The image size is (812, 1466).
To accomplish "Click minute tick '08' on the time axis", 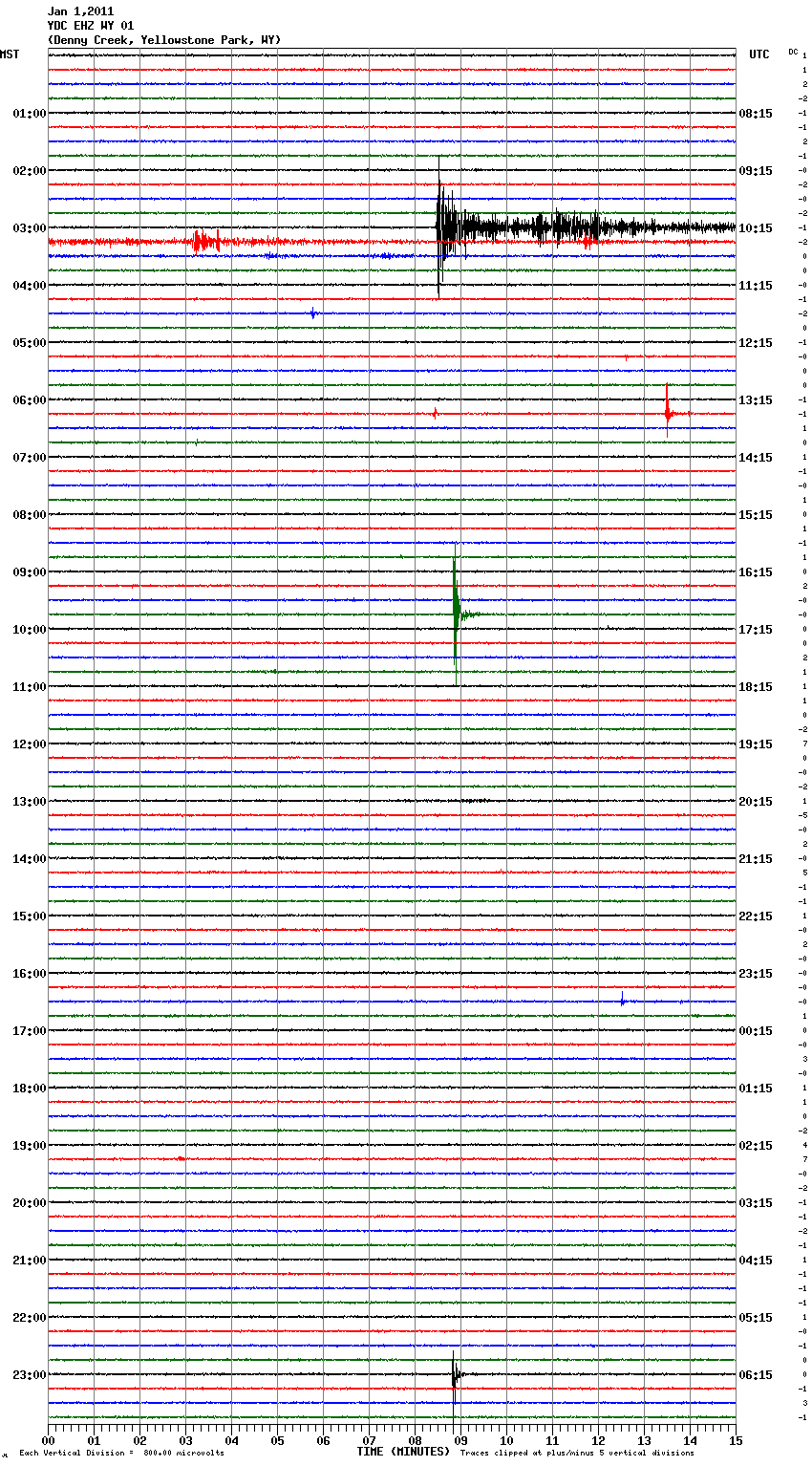I will click(x=415, y=1440).
